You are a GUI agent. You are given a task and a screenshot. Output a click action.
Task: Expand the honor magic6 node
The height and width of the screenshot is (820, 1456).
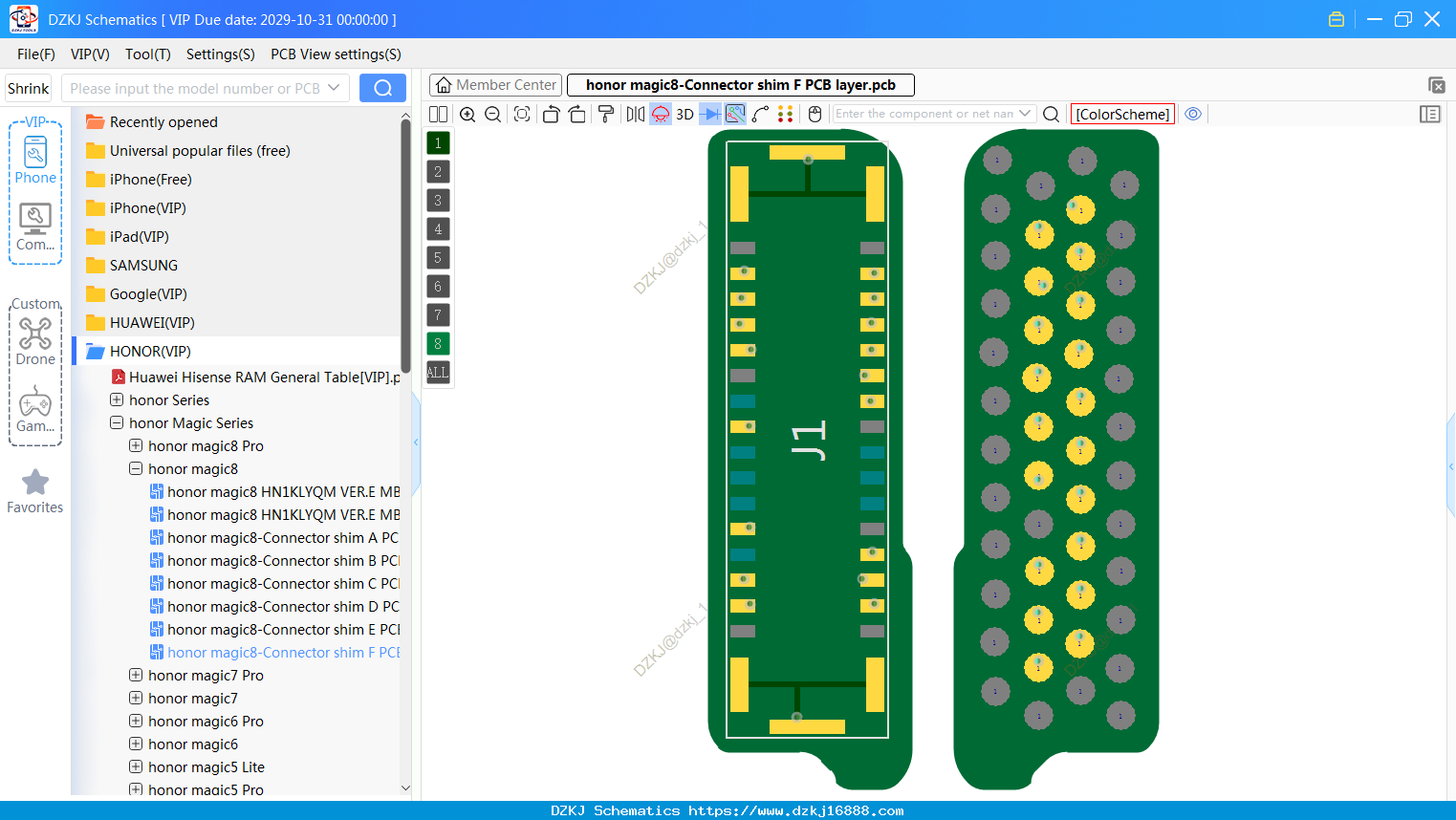pyautogui.click(x=136, y=744)
